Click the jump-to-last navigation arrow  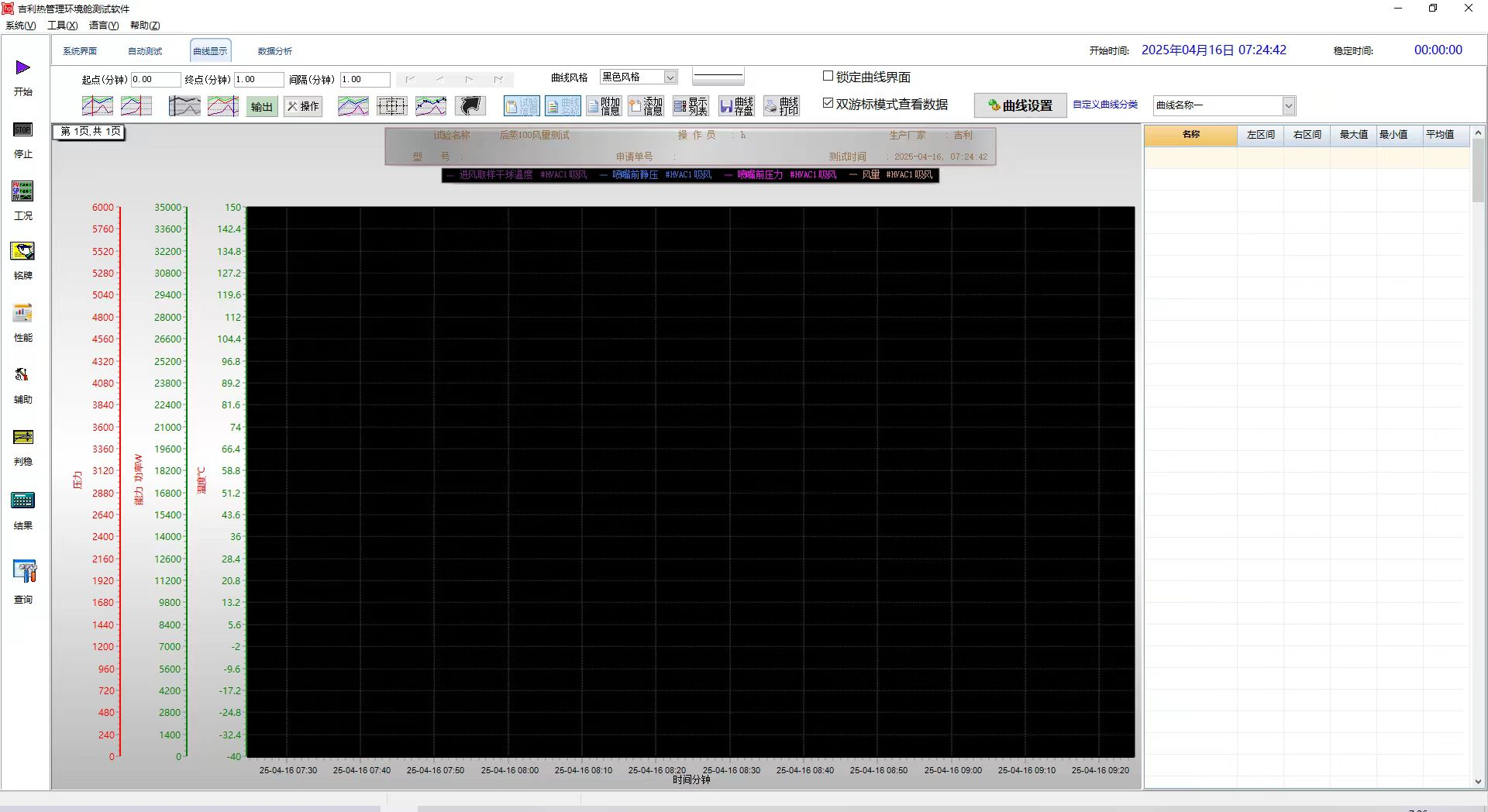click(498, 79)
